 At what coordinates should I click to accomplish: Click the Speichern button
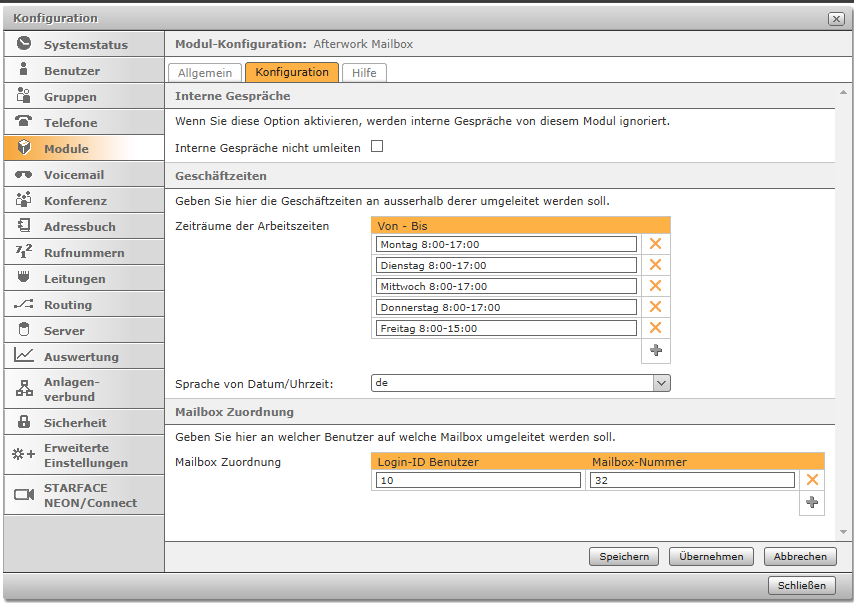pos(624,557)
